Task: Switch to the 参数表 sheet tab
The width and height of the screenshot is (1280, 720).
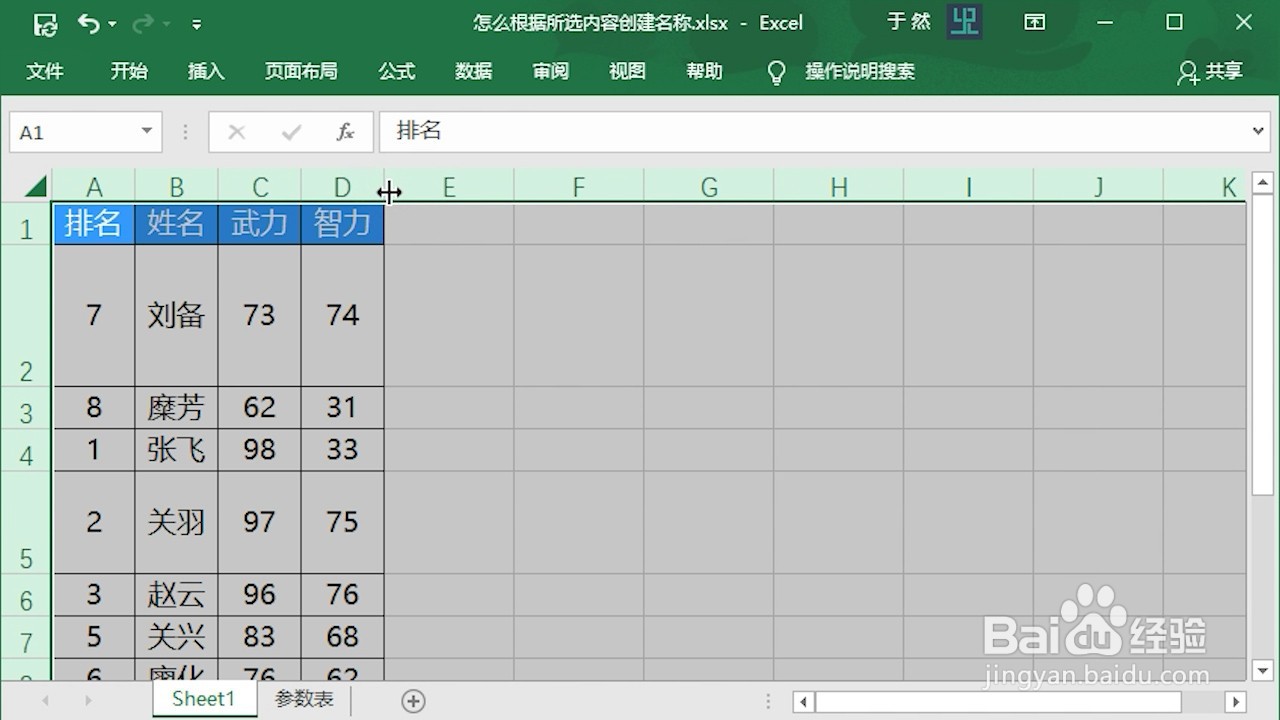Action: [304, 699]
